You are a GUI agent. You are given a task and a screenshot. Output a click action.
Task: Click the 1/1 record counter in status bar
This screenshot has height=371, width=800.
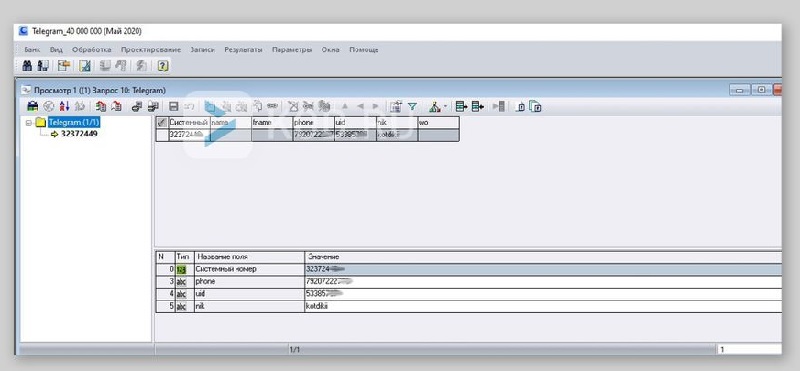[x=294, y=350]
